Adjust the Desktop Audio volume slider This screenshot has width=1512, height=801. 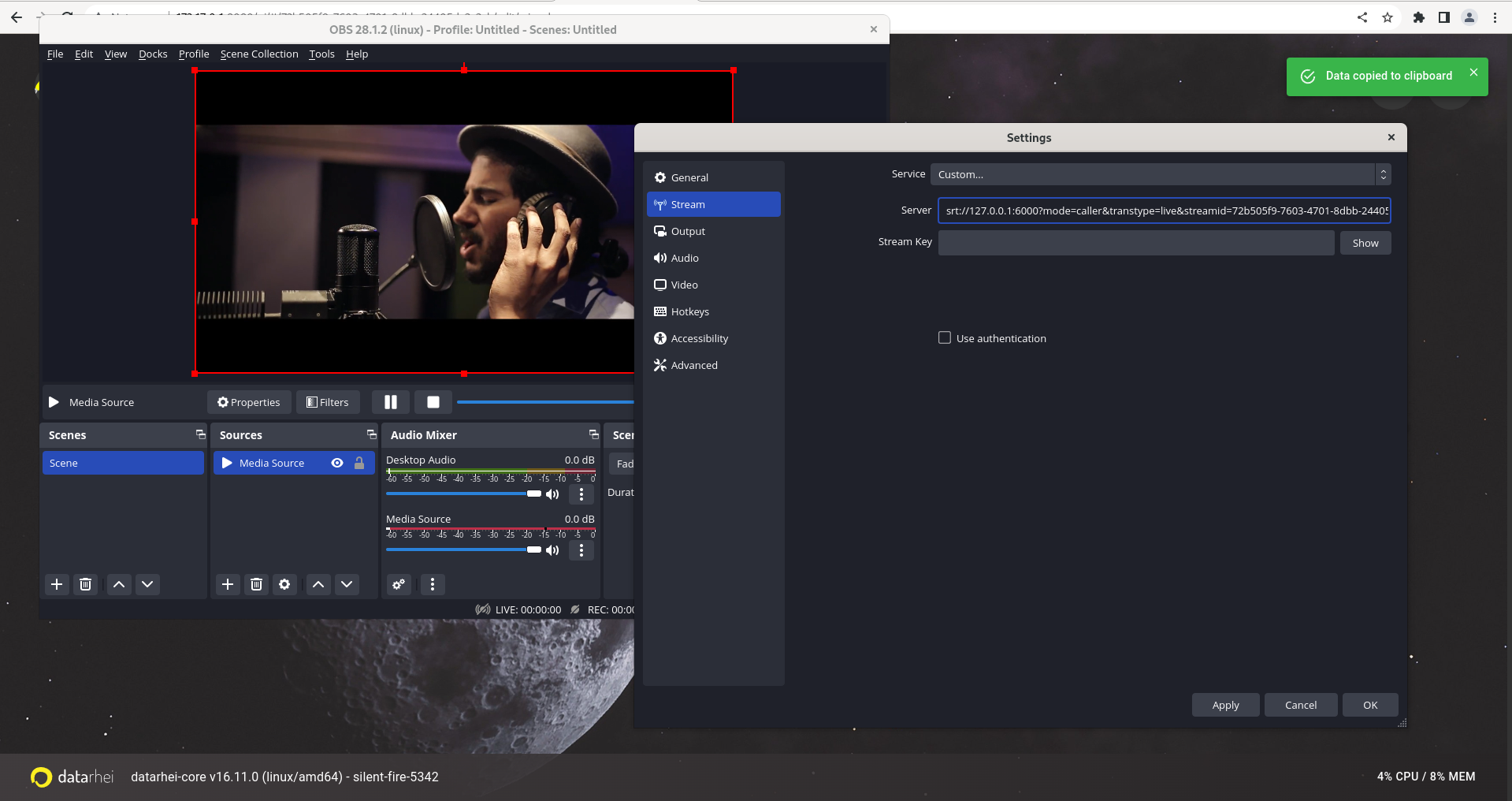536,494
